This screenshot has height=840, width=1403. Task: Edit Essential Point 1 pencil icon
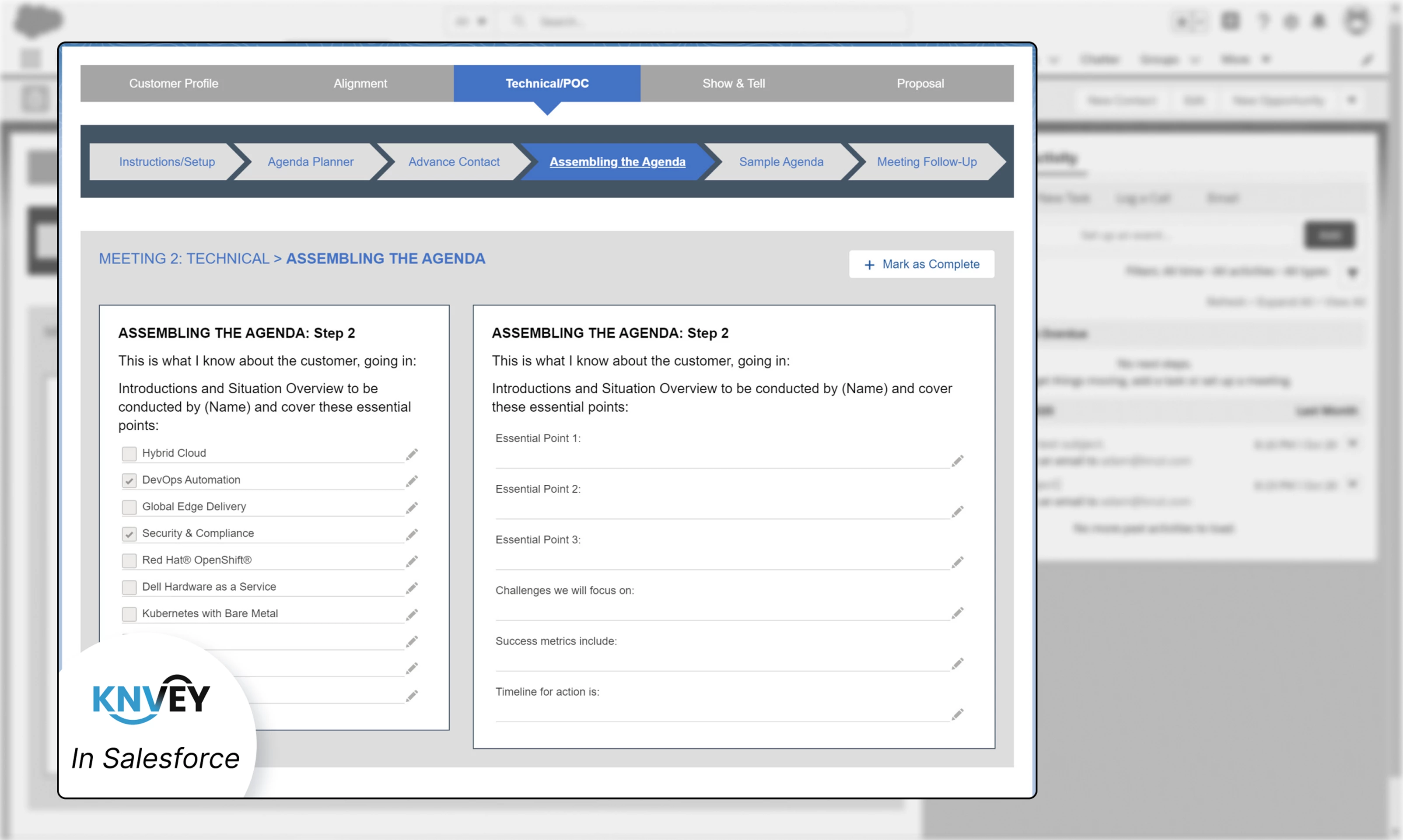tap(958, 461)
